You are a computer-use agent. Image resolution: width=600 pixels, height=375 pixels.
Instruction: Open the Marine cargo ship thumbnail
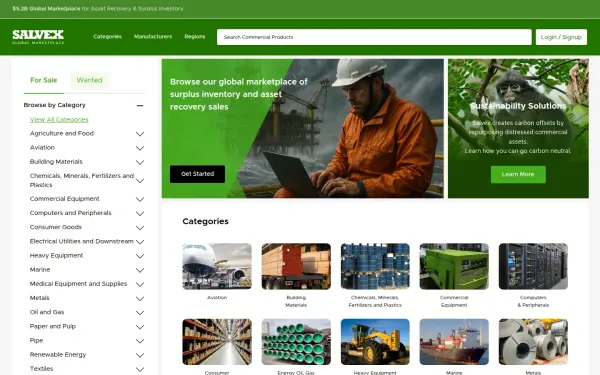click(454, 342)
